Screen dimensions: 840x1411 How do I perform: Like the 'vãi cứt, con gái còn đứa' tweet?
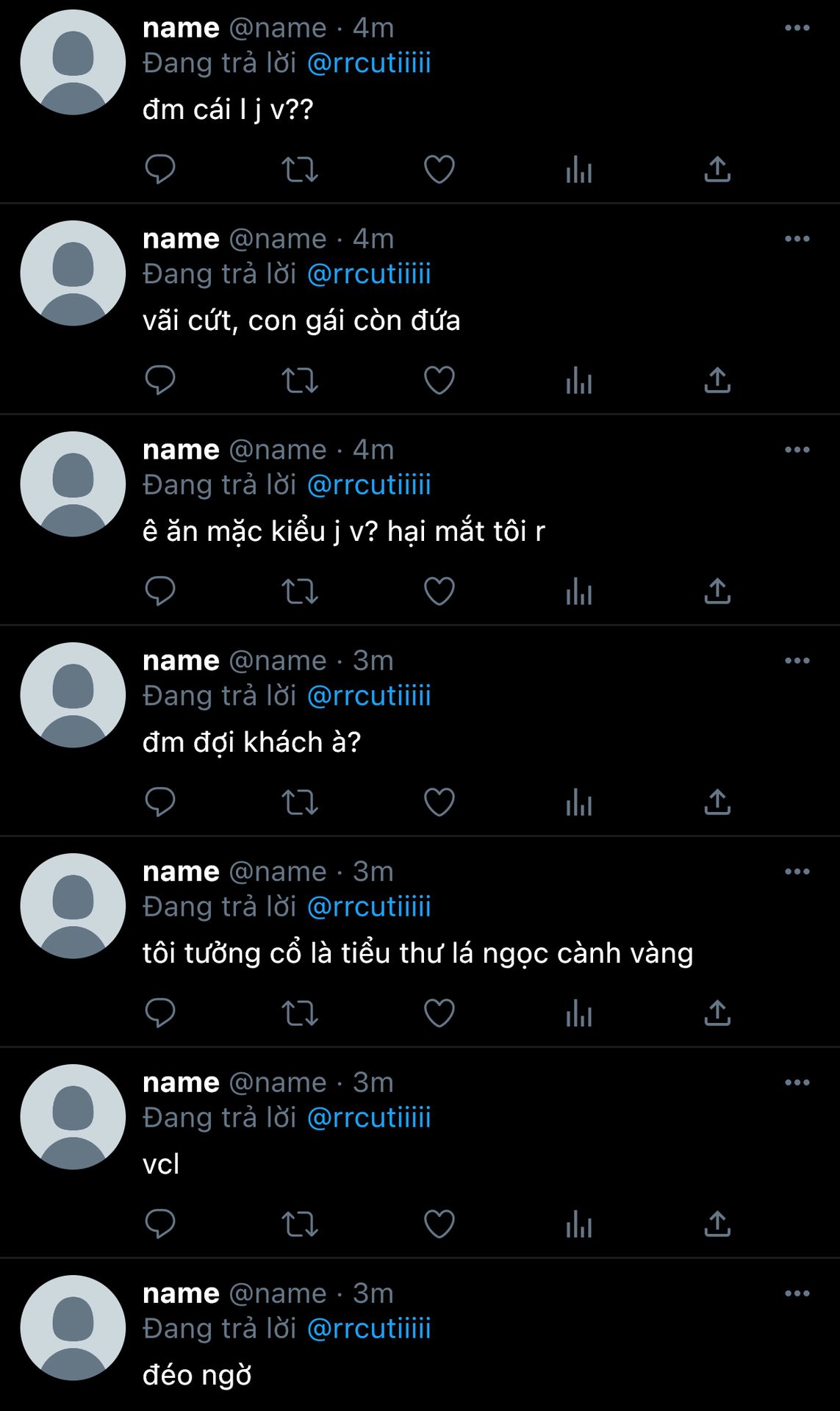[439, 381]
